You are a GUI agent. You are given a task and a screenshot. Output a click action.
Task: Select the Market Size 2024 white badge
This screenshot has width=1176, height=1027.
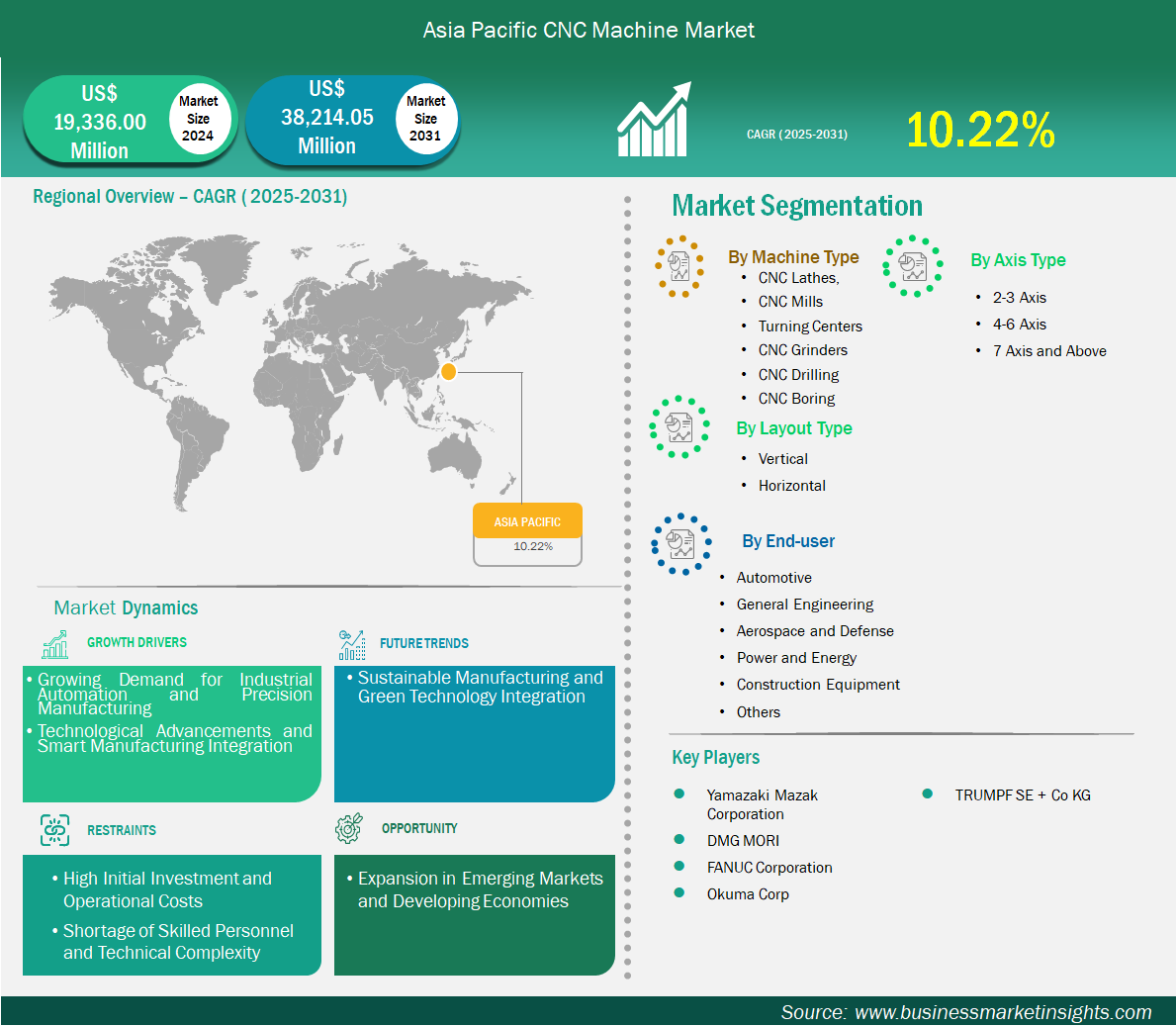coord(198,119)
